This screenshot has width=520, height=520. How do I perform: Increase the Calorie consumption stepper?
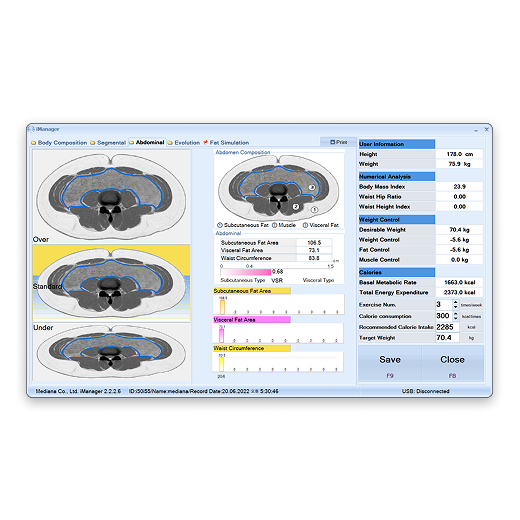455,314
